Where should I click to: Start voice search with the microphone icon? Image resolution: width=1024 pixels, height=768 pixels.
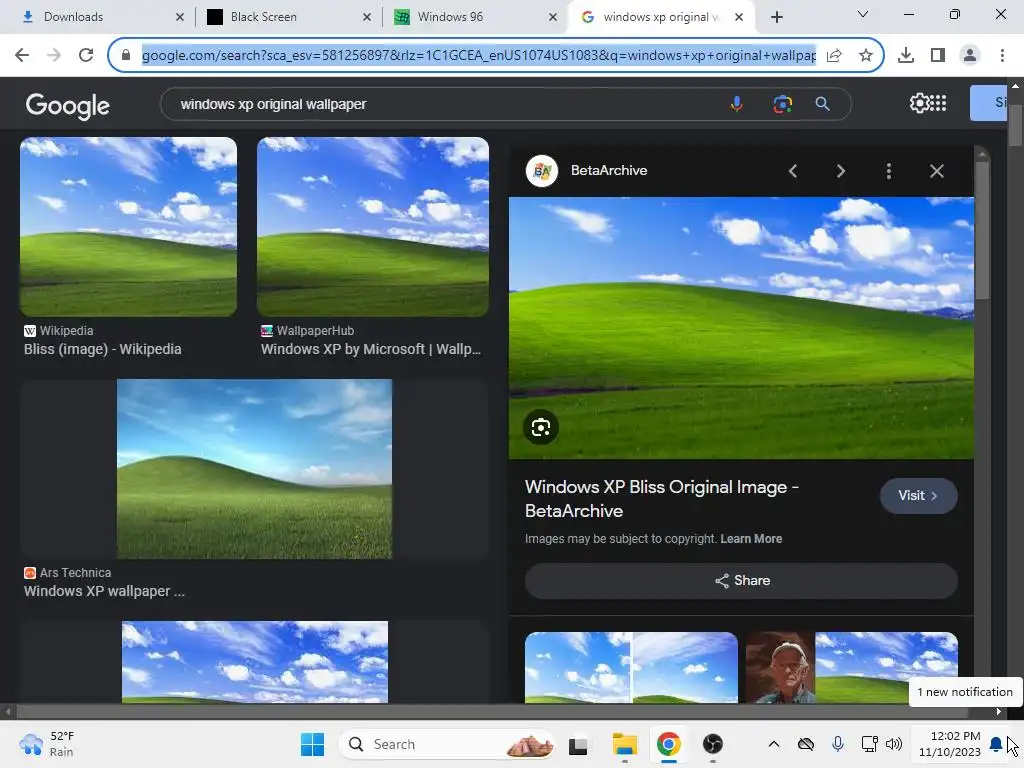(x=736, y=104)
